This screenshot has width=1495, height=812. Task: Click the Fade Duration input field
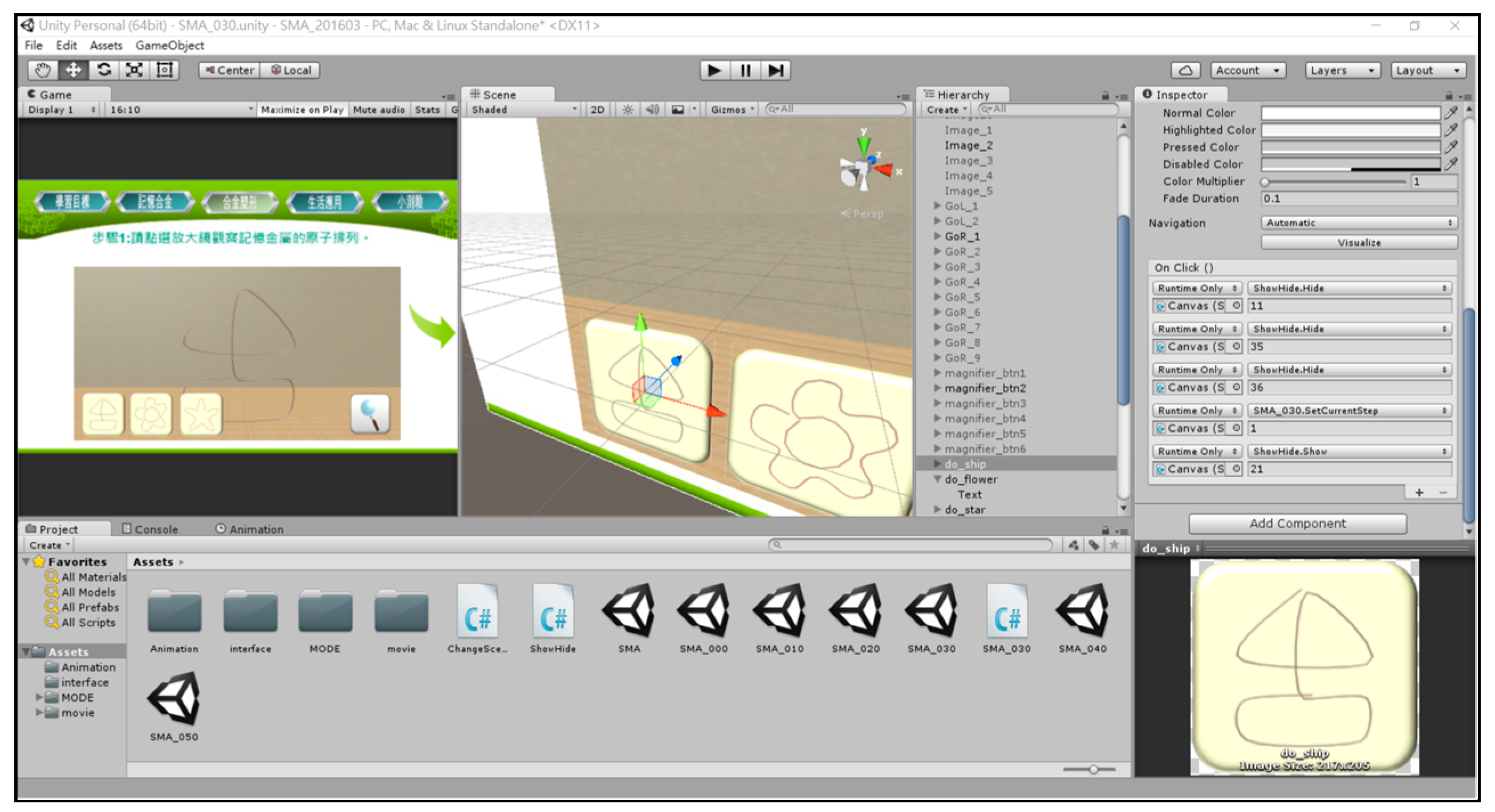[x=1359, y=198]
